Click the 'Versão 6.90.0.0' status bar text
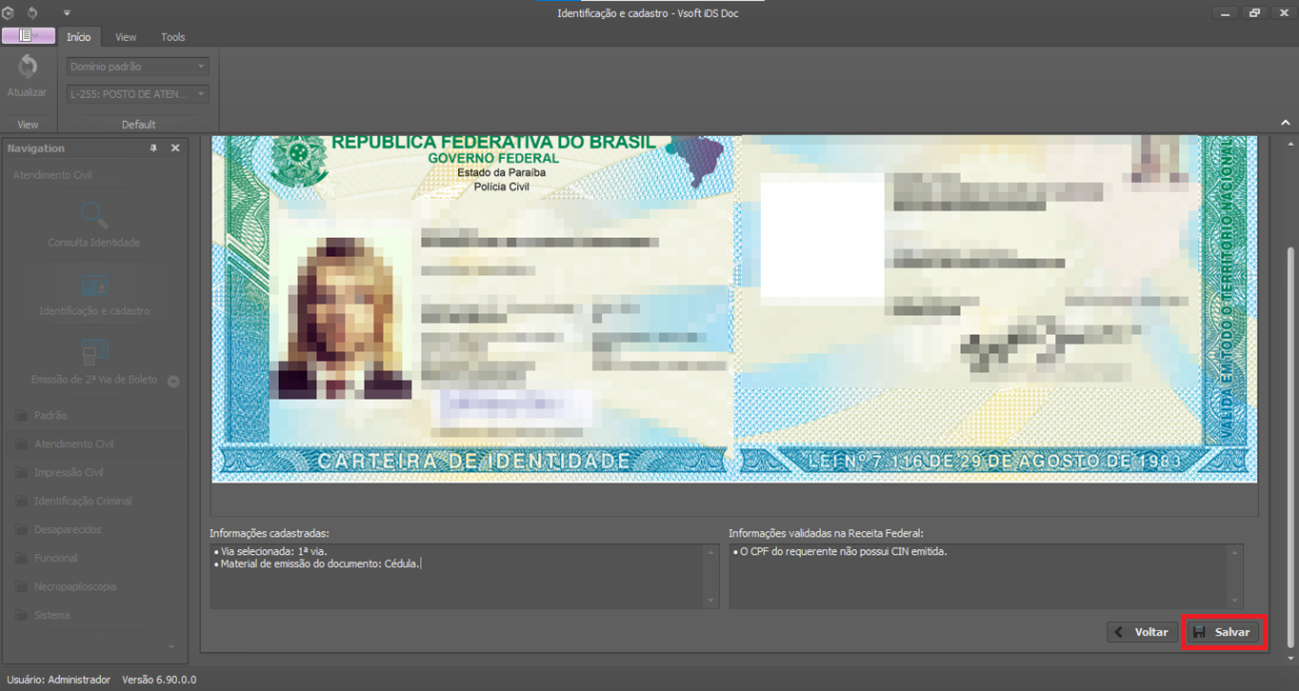 coord(159,679)
